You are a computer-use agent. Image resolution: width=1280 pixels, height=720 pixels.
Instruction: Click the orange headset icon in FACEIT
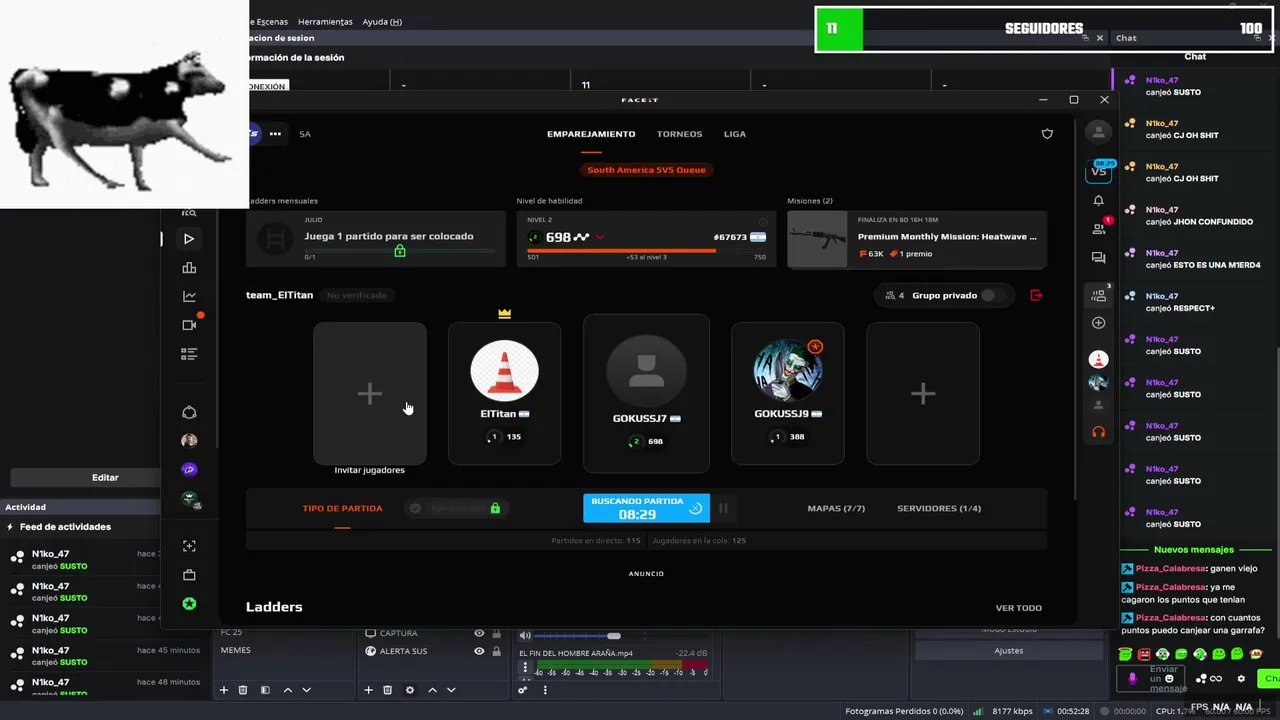1098,432
